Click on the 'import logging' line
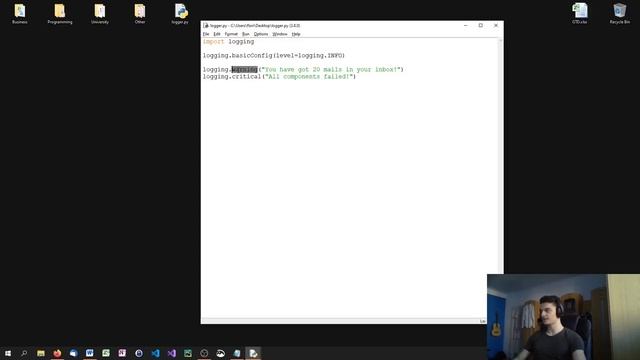This screenshot has width=640, height=360. pyautogui.click(x=228, y=42)
